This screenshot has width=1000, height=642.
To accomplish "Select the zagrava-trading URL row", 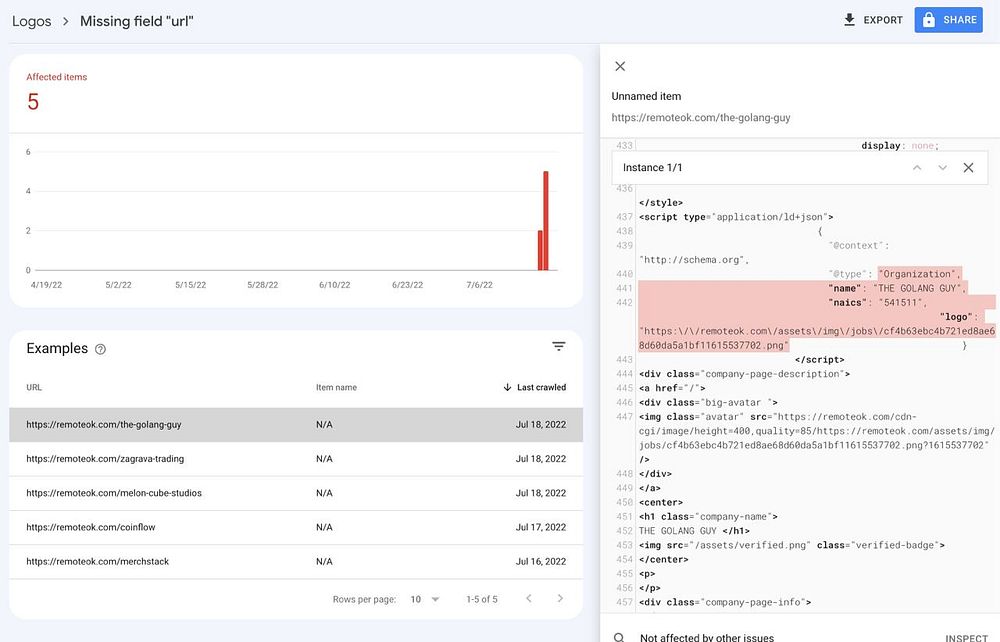I will pyautogui.click(x=296, y=459).
